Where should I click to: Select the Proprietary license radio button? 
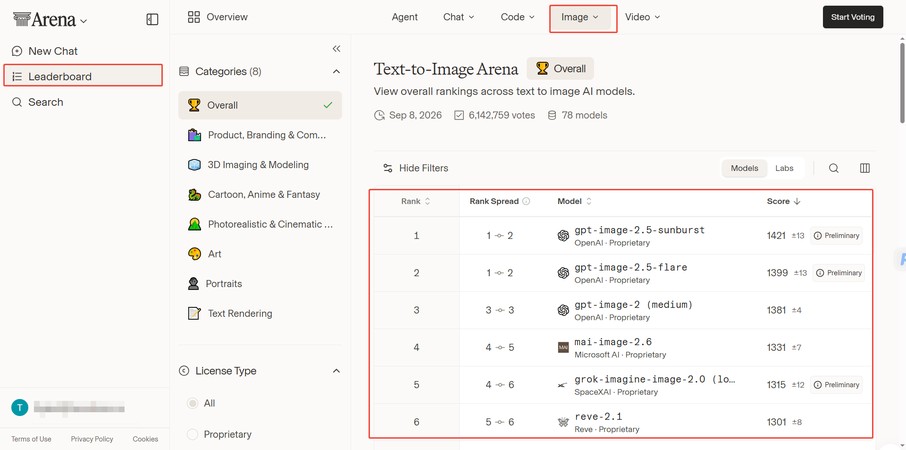pos(192,434)
